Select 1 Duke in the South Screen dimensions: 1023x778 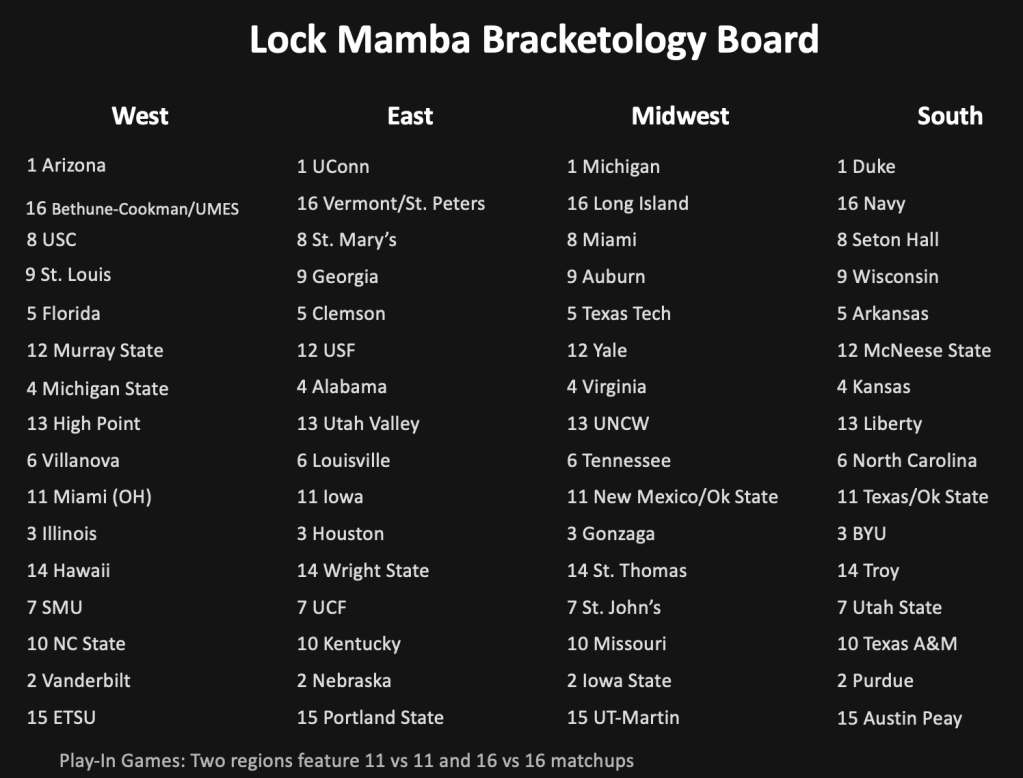click(866, 167)
